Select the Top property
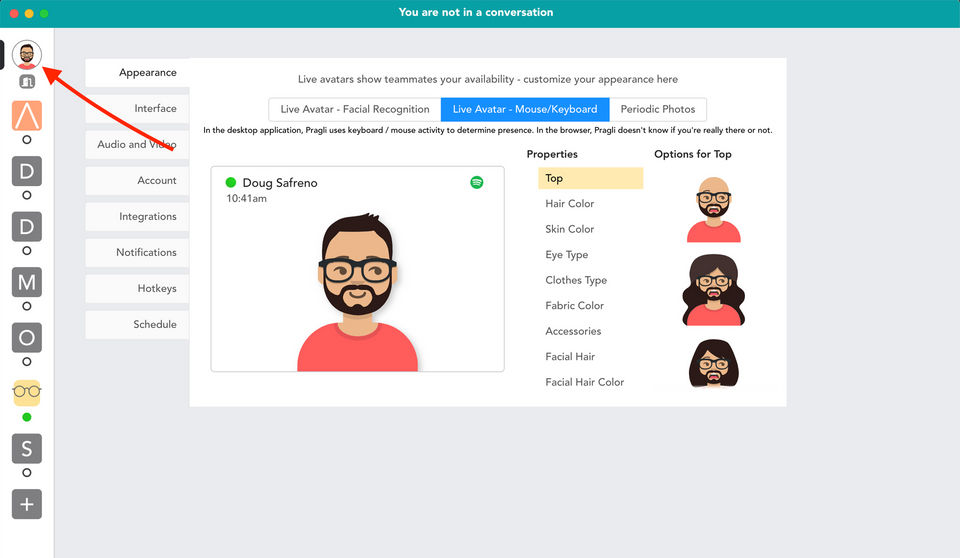 tap(591, 178)
